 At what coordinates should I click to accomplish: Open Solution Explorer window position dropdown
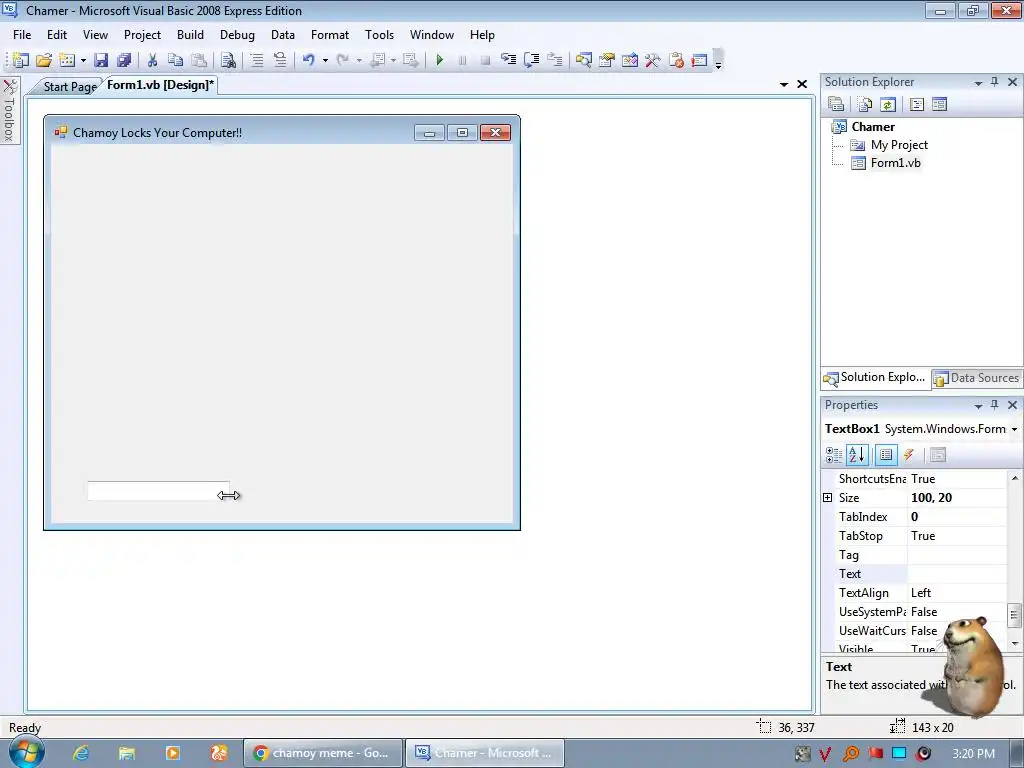(978, 83)
